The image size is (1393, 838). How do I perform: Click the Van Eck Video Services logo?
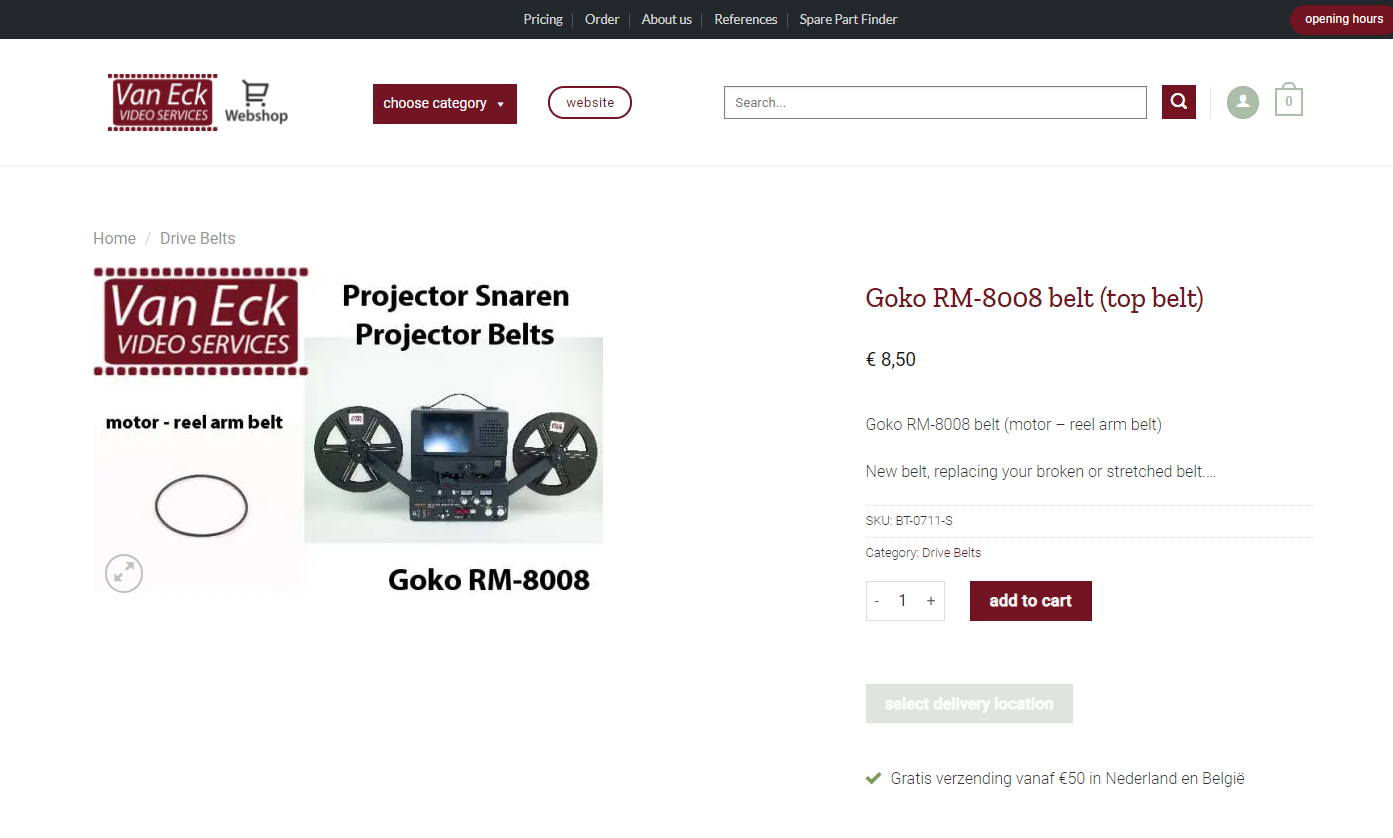tap(163, 102)
